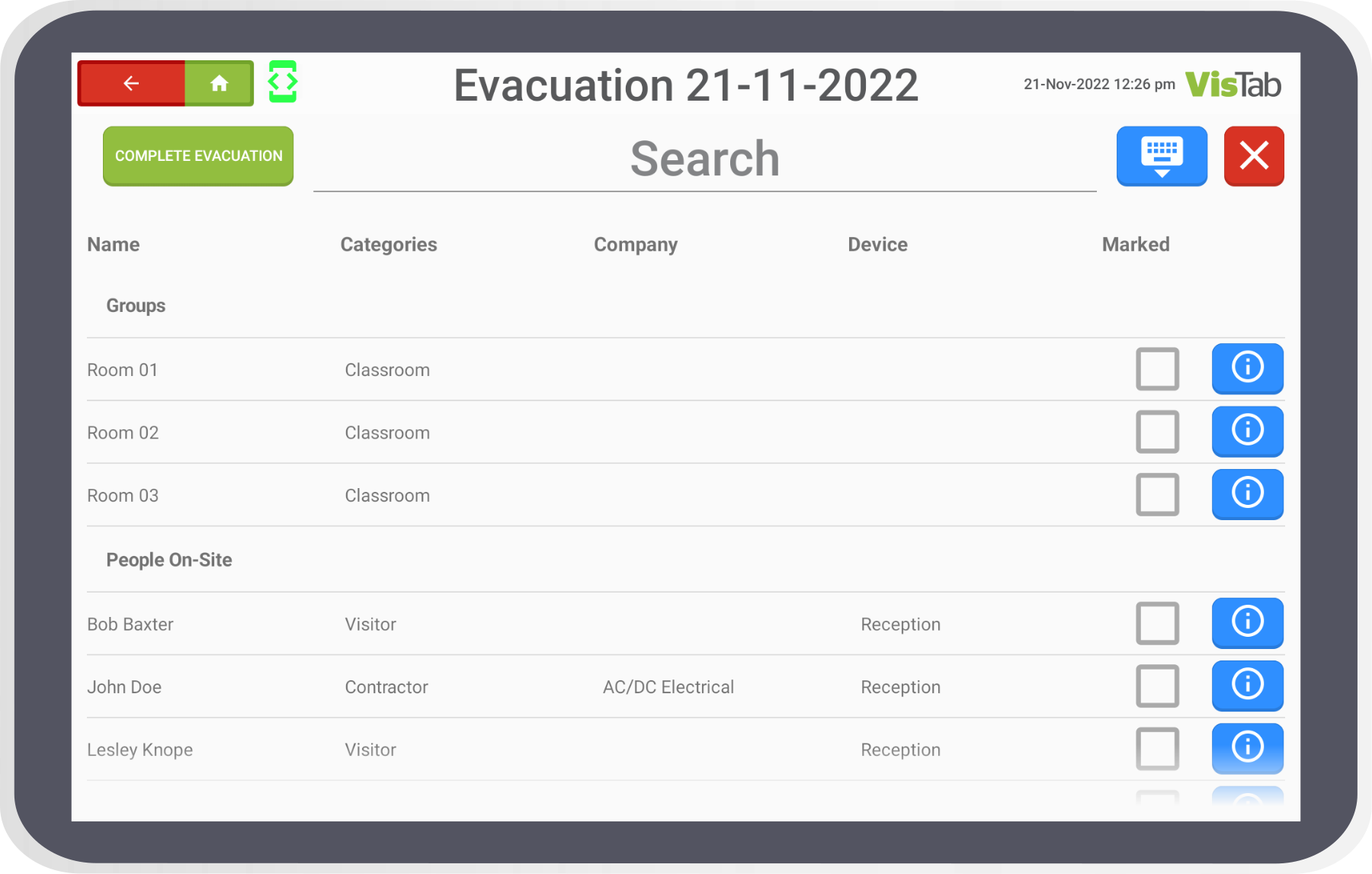Open Bob Baxter's info details

(x=1247, y=622)
